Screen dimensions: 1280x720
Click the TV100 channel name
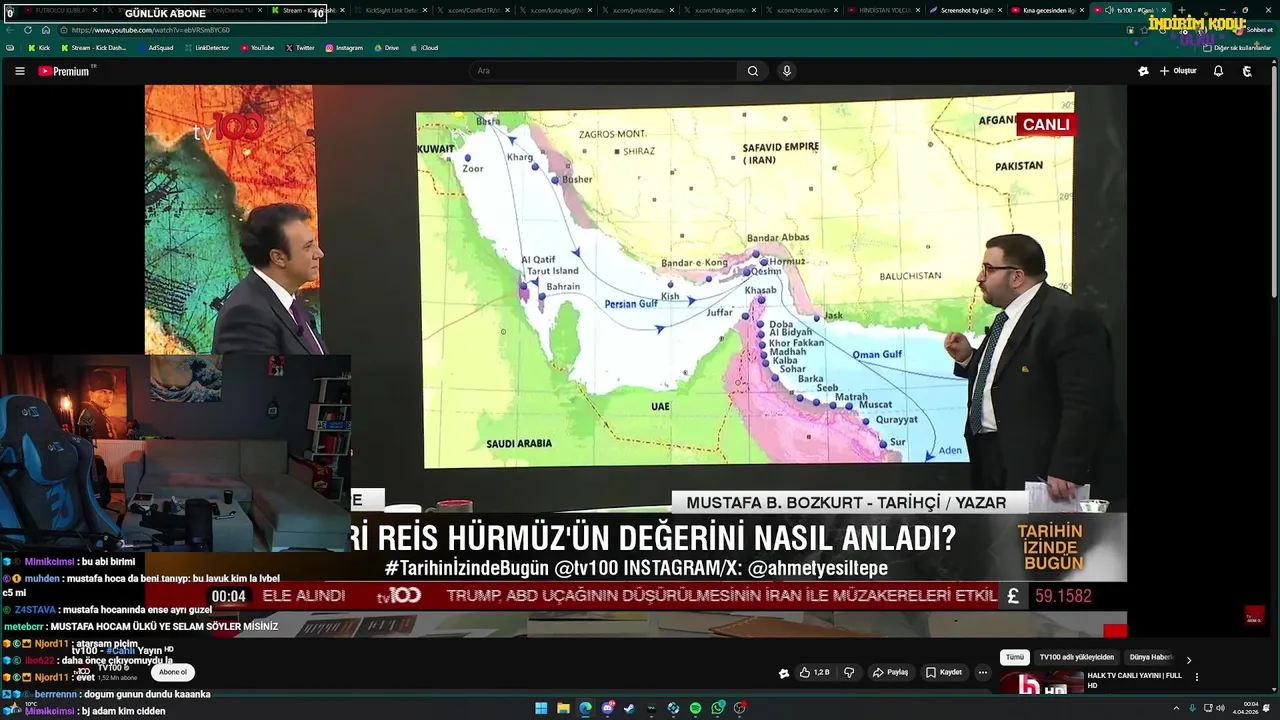click(113, 667)
